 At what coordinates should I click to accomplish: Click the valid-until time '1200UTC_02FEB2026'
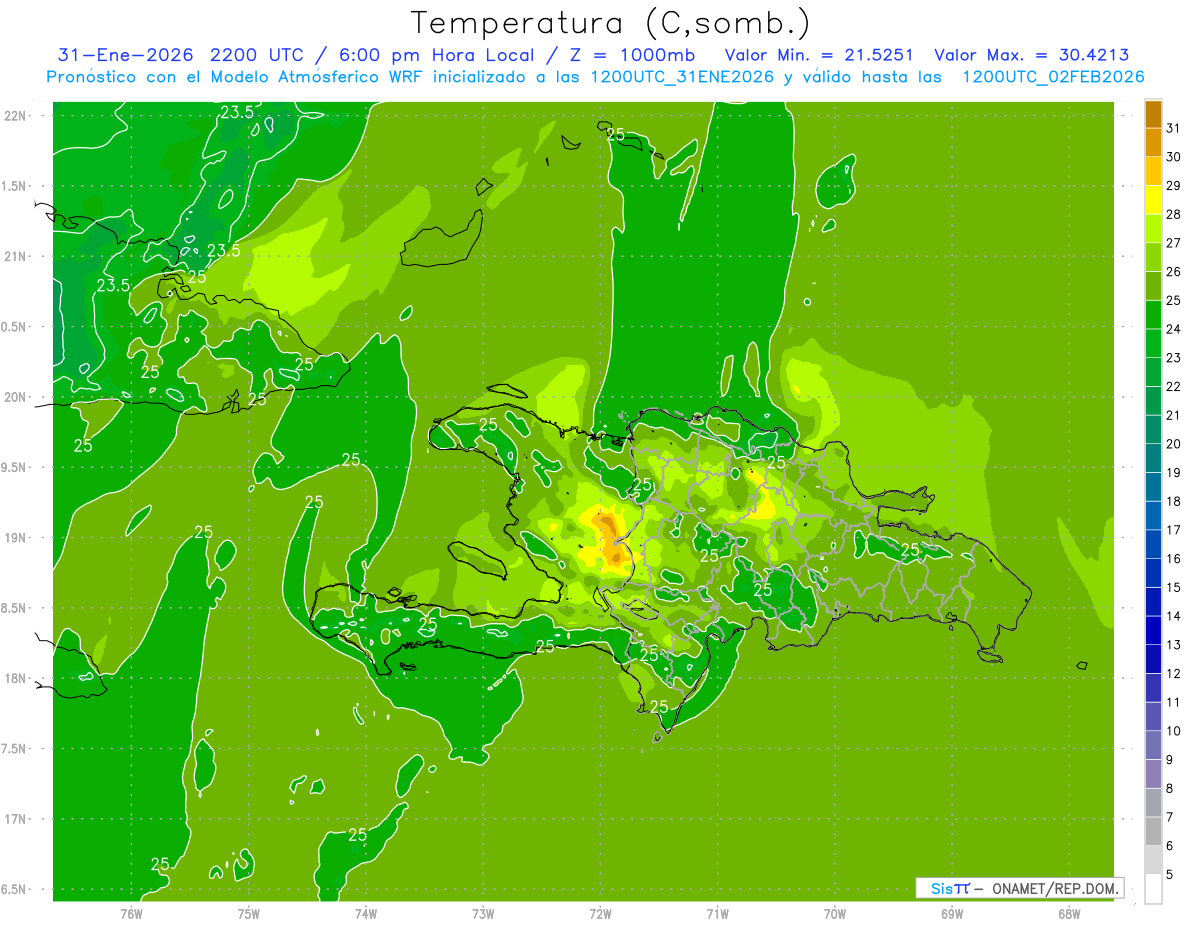[1053, 77]
